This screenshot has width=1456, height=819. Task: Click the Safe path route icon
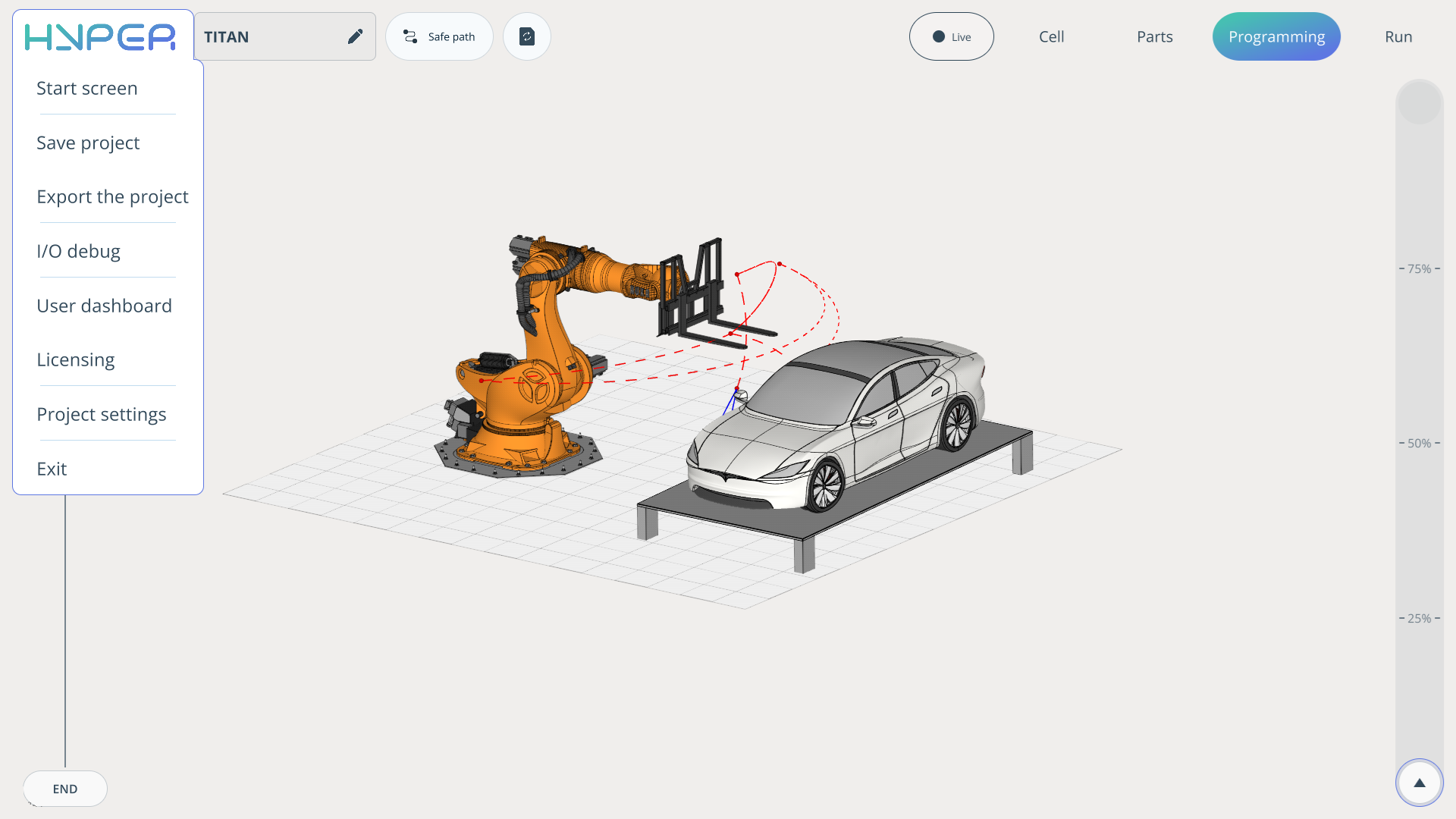(410, 36)
